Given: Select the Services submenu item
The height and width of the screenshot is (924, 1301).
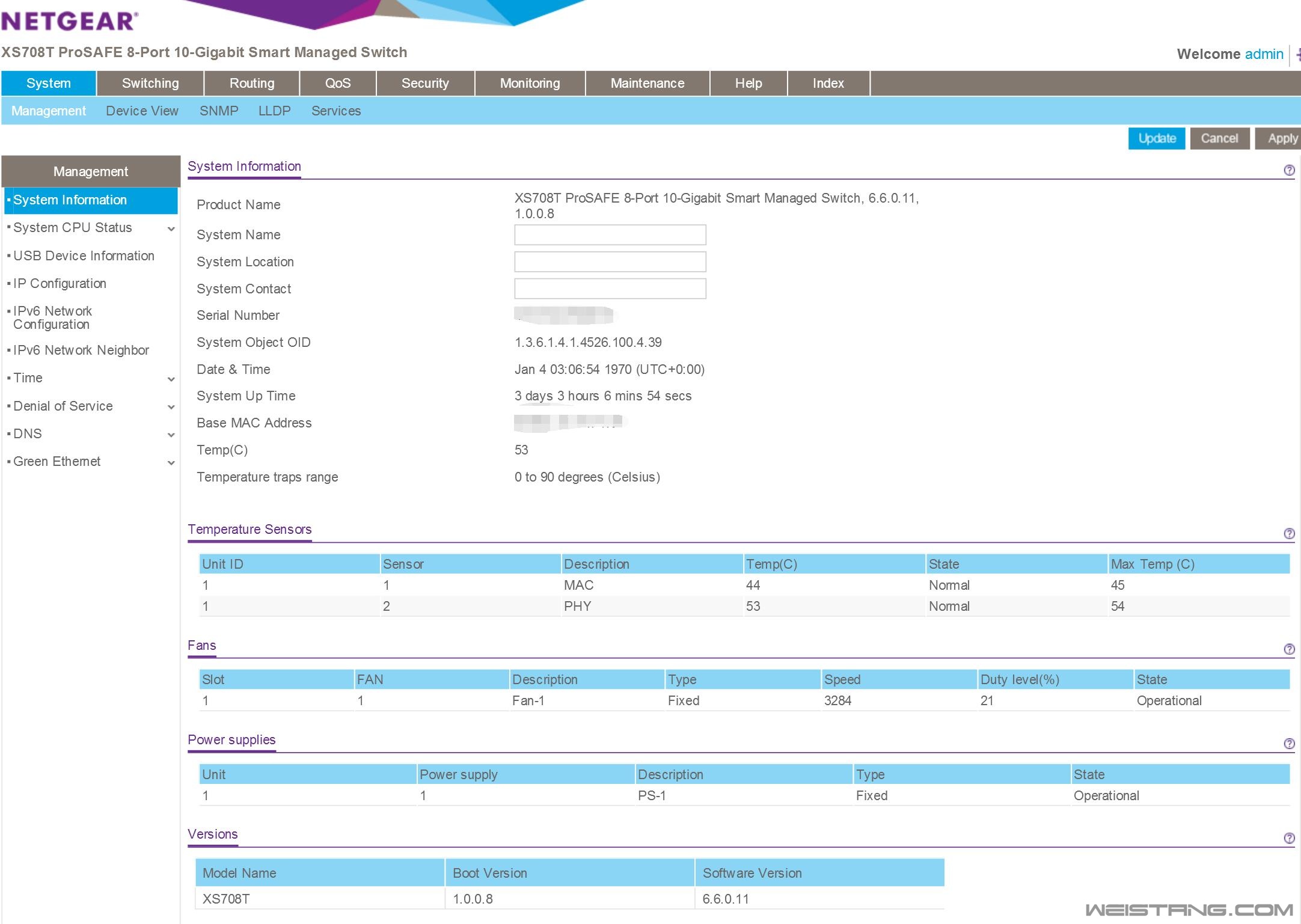Looking at the screenshot, I should point(336,111).
